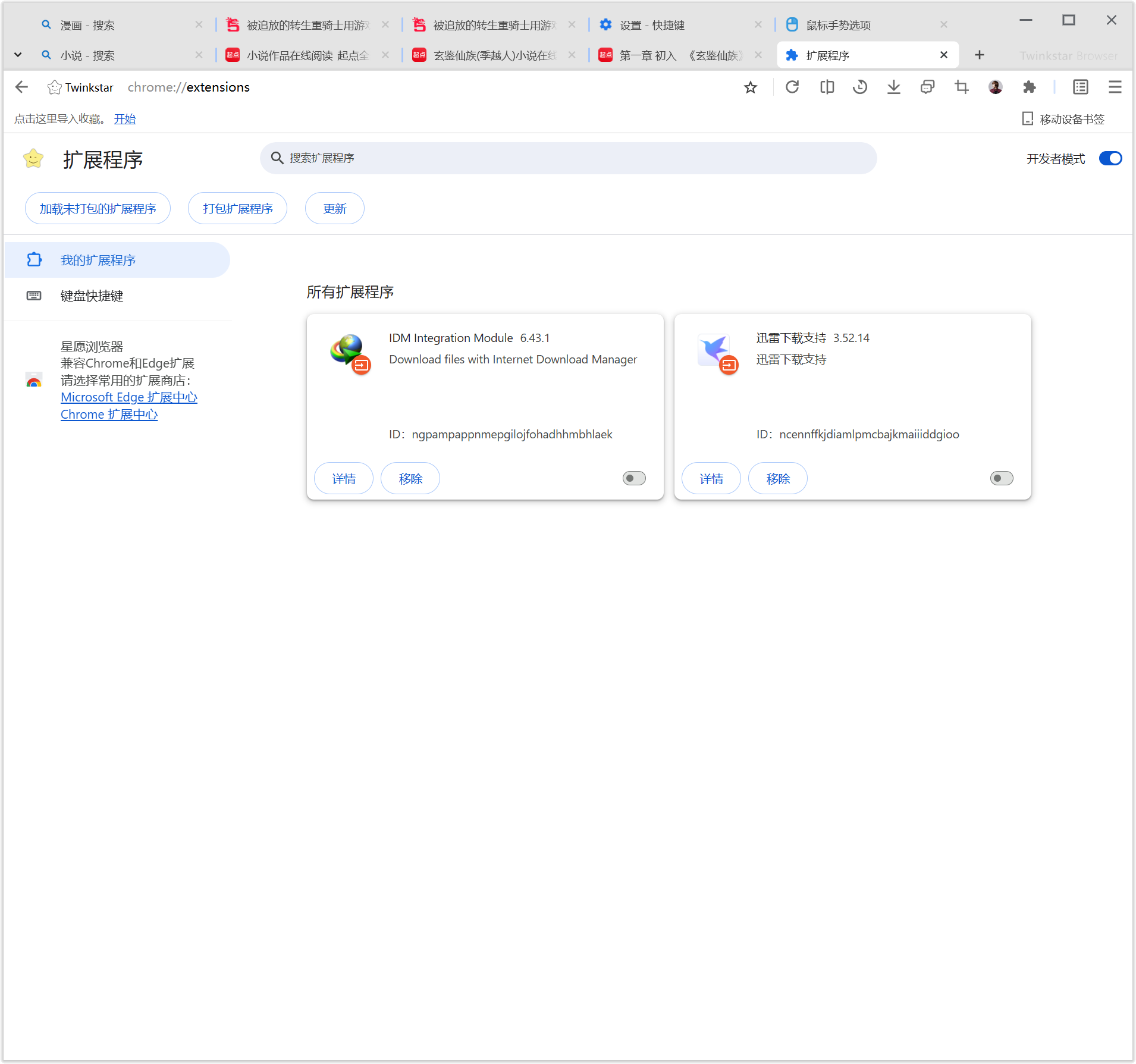Open a new tab with plus button
Image resolution: width=1136 pixels, height=1064 pixels.
[980, 55]
